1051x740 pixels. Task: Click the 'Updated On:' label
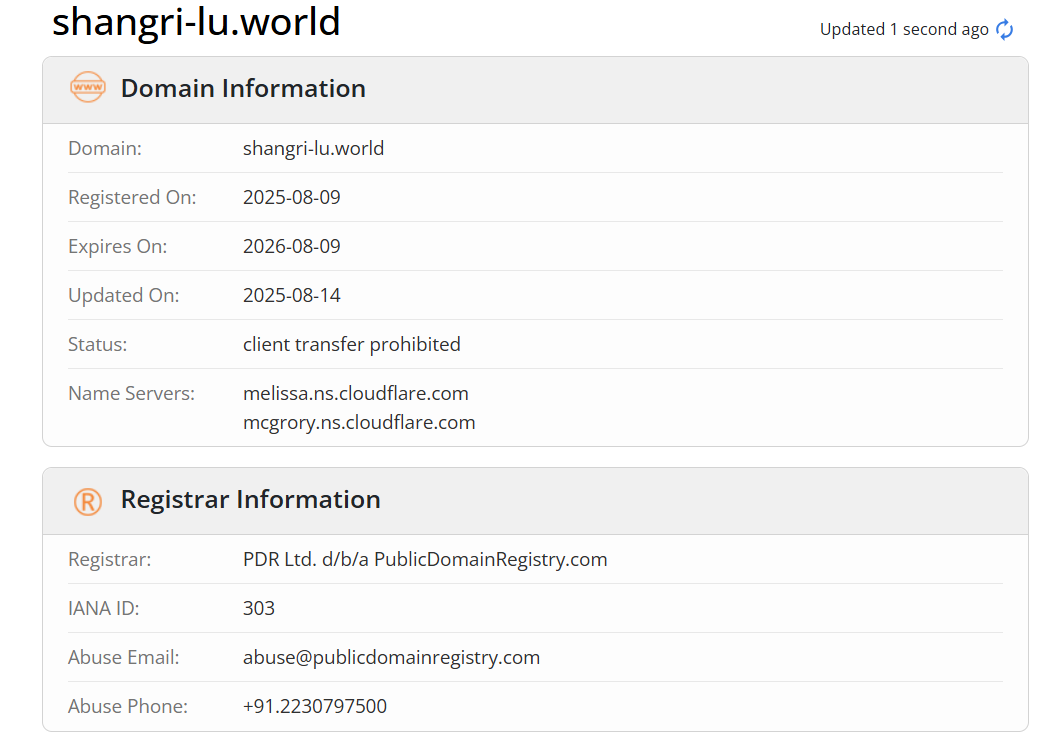tap(123, 295)
